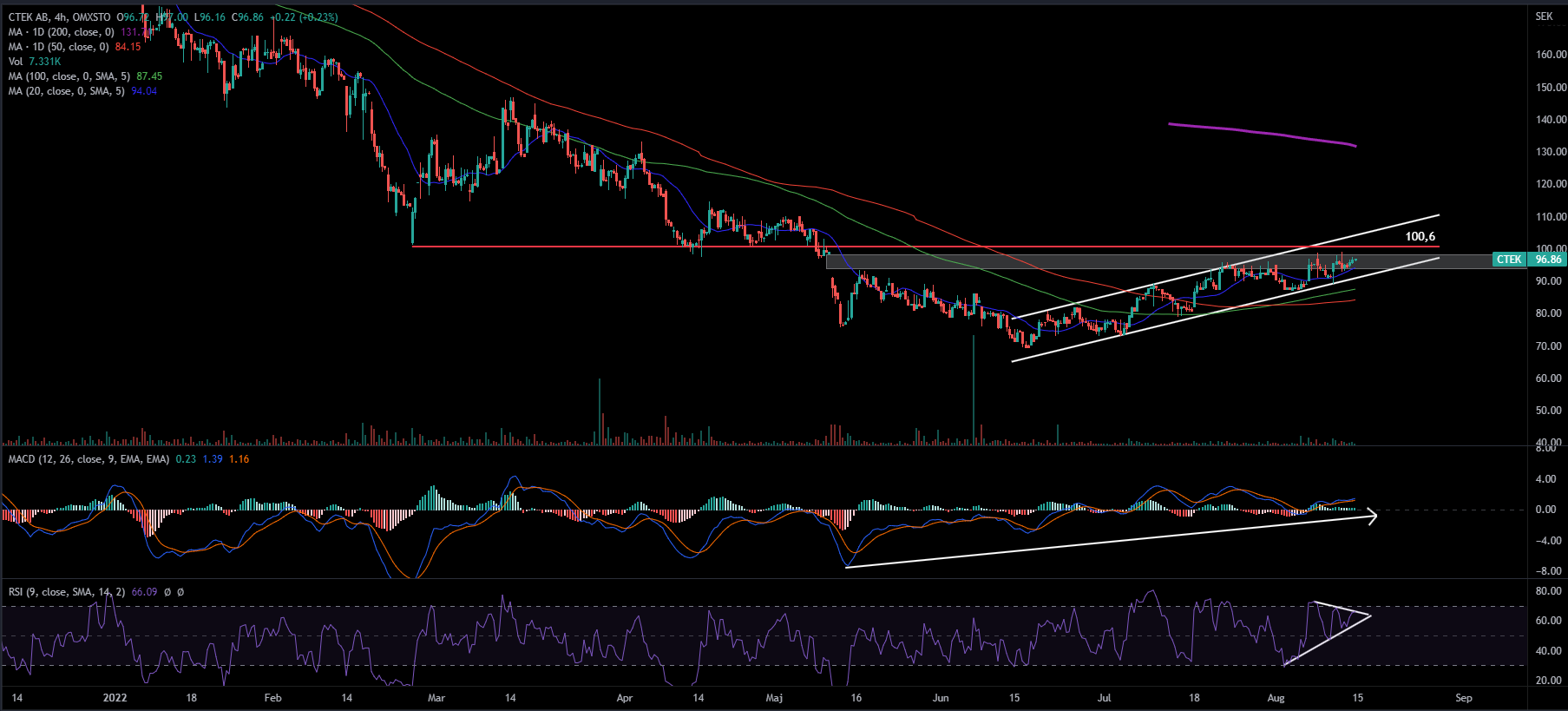Click the 4h interval label in legend
Viewport: 1568px width, 711px height.
pos(61,17)
